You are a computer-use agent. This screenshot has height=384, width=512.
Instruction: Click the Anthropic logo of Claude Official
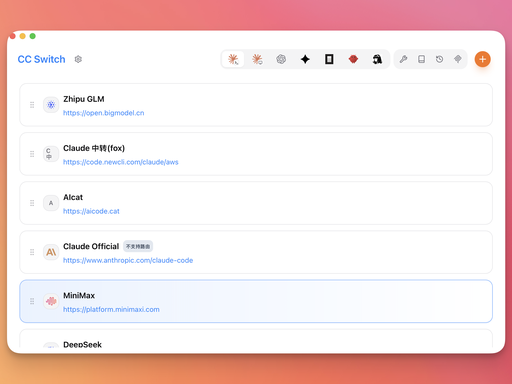point(51,252)
